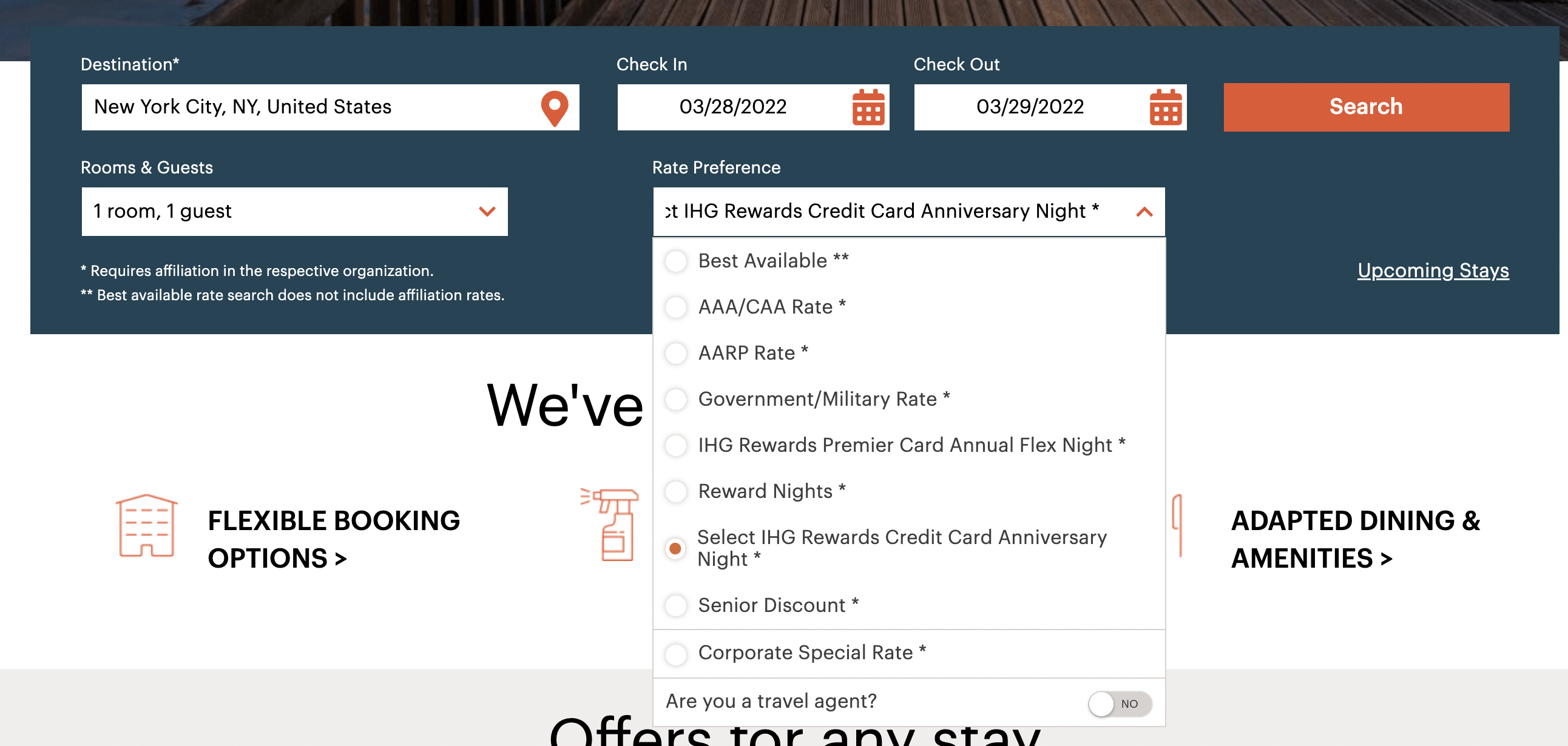Select the AARP Rate option
1568x746 pixels.
click(675, 354)
